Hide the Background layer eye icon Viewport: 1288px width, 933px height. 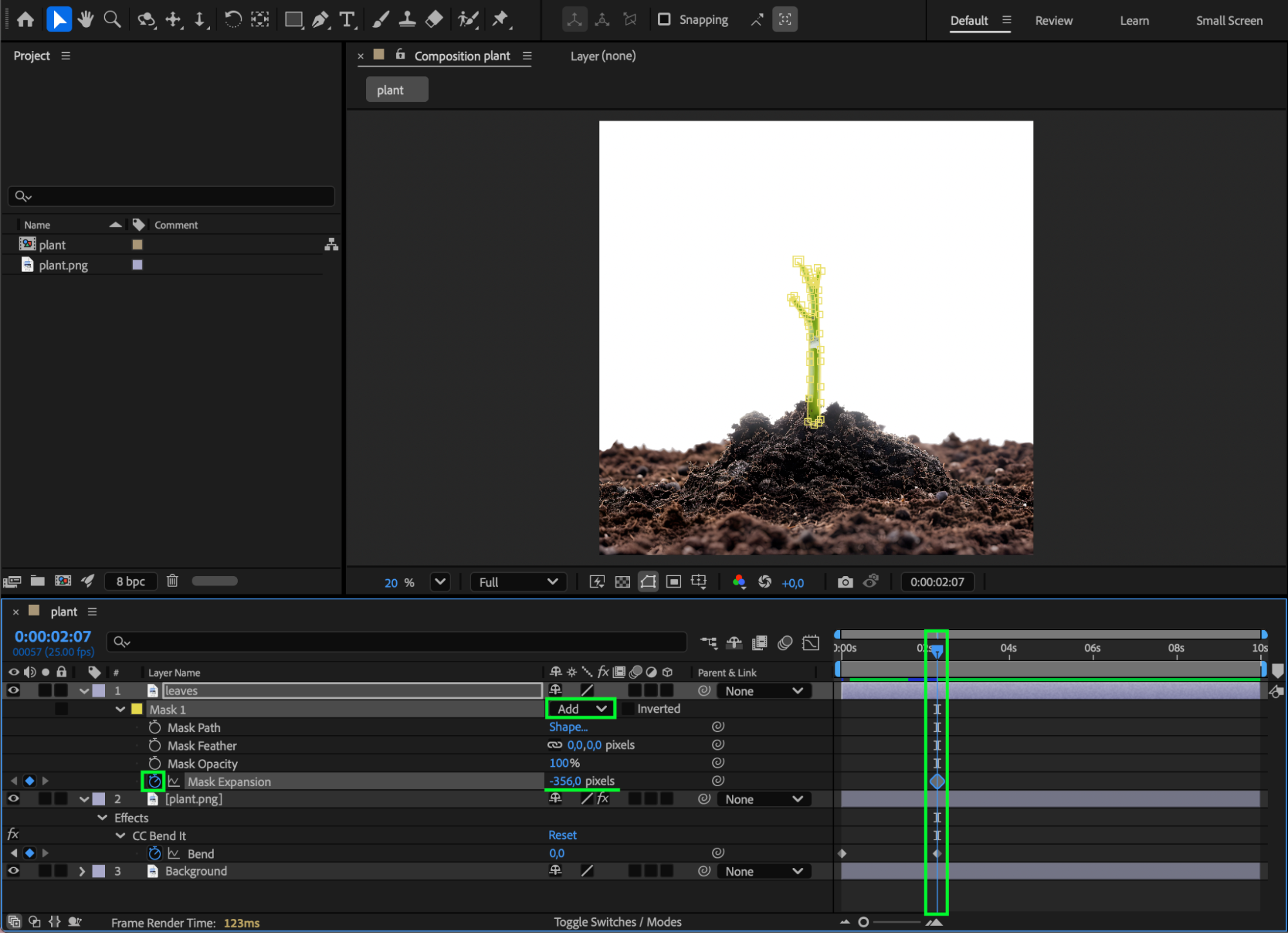pyautogui.click(x=13, y=871)
